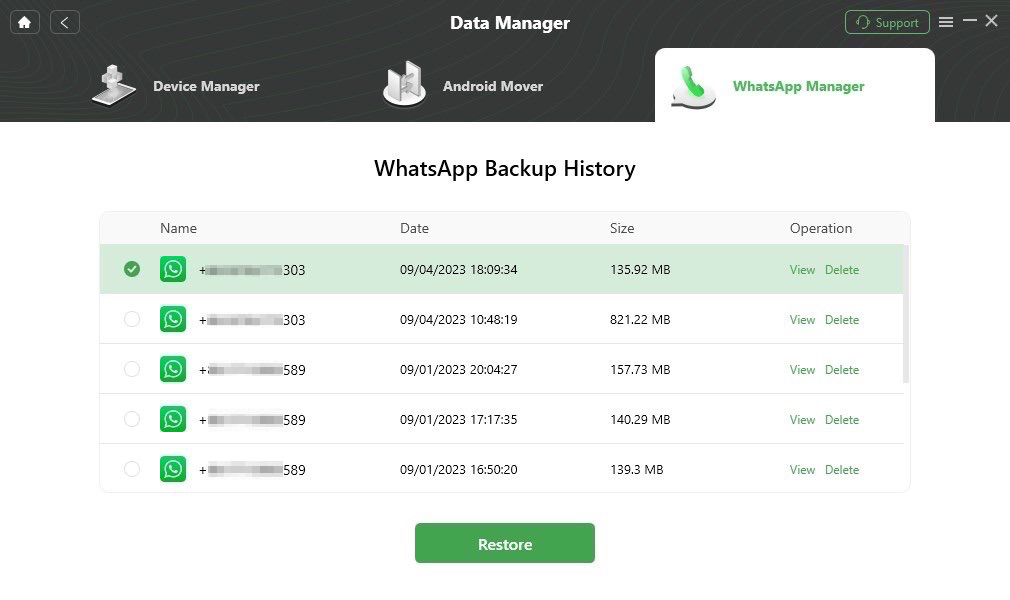The width and height of the screenshot is (1010, 600).
Task: Click the headset icon in Support
Action: [x=862, y=23]
